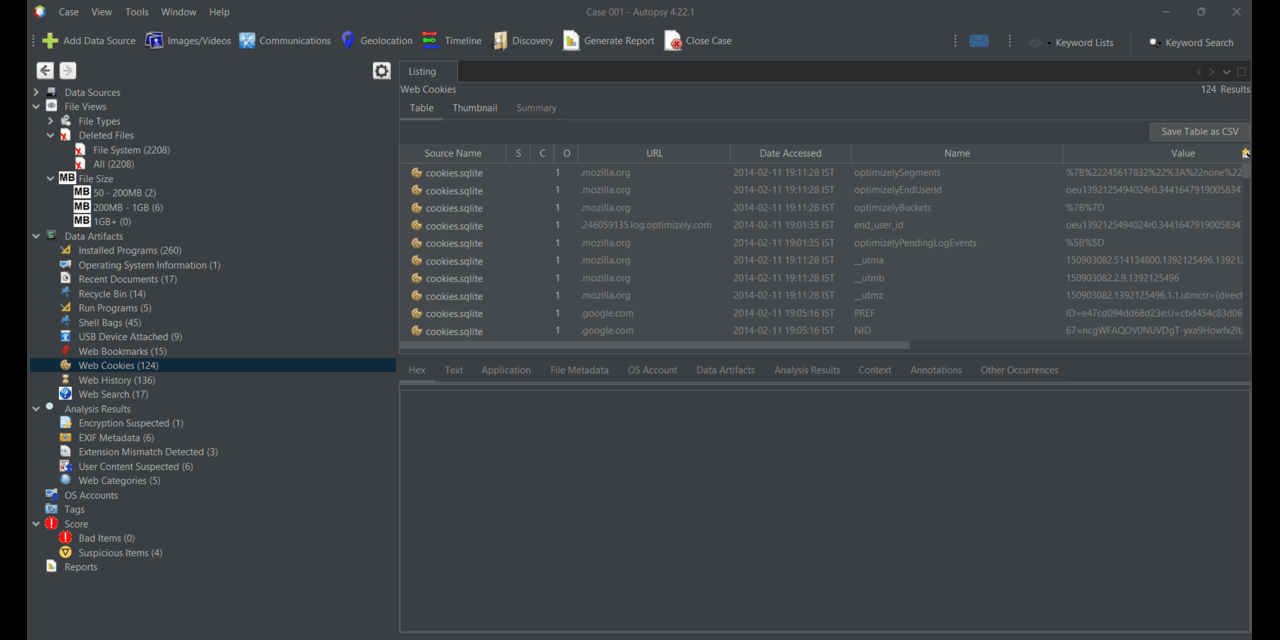The width and height of the screenshot is (1280, 640).
Task: Click the back navigation arrow
Action: click(45, 70)
